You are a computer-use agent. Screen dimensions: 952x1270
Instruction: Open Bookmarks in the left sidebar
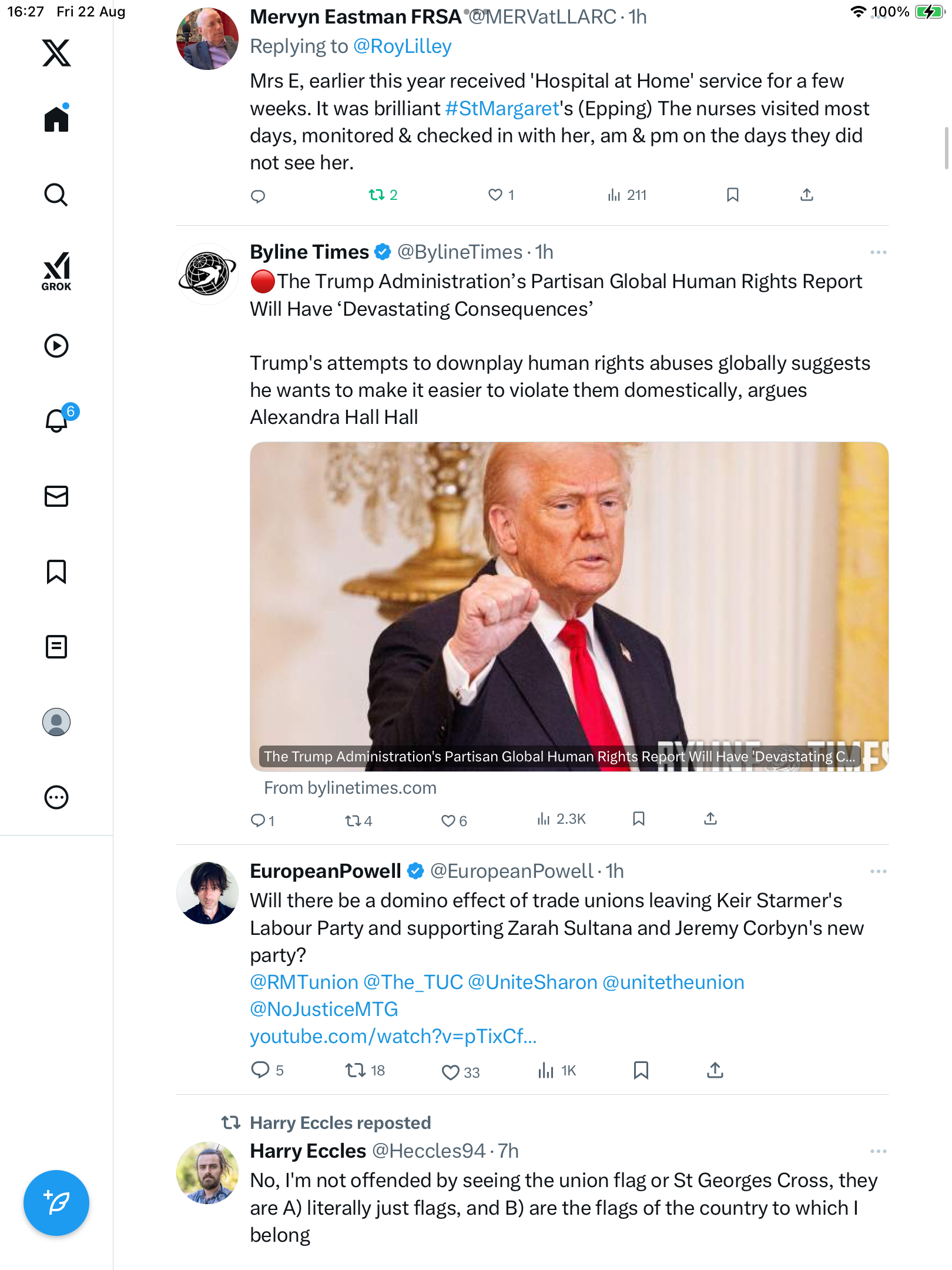coord(56,571)
